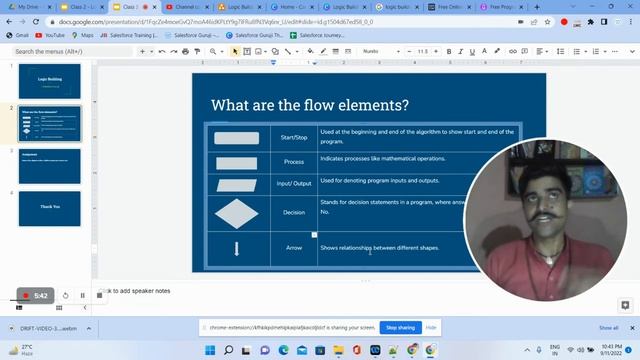Click the font size field showing 11.5
This screenshot has width=640, height=360.
(x=422, y=51)
